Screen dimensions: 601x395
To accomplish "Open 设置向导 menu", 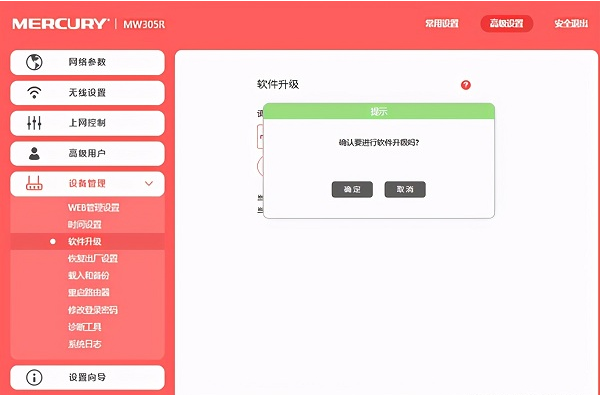I will 87,377.
